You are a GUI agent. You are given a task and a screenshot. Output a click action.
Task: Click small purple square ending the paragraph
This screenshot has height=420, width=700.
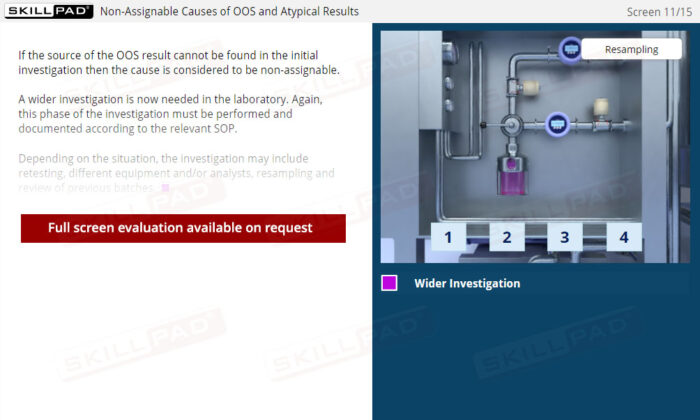(x=165, y=188)
